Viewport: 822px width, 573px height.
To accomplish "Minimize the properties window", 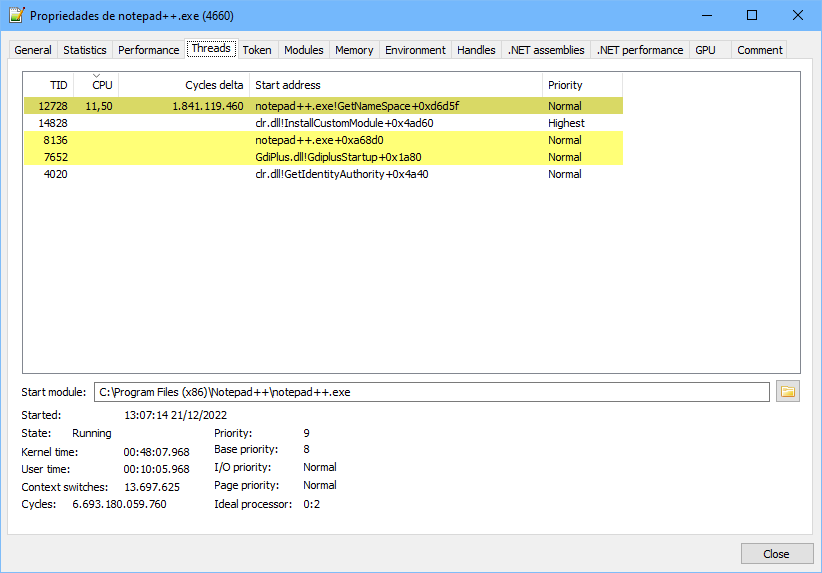I will coord(707,15).
